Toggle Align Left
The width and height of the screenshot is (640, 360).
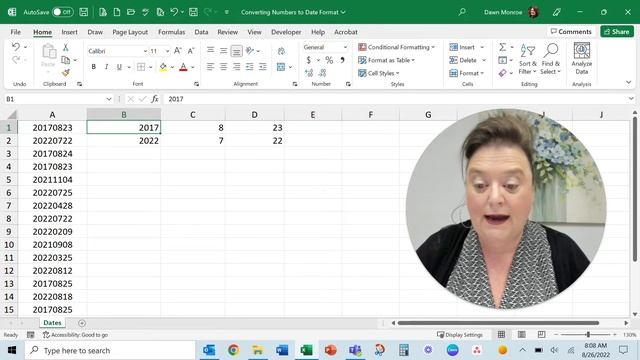[211, 67]
